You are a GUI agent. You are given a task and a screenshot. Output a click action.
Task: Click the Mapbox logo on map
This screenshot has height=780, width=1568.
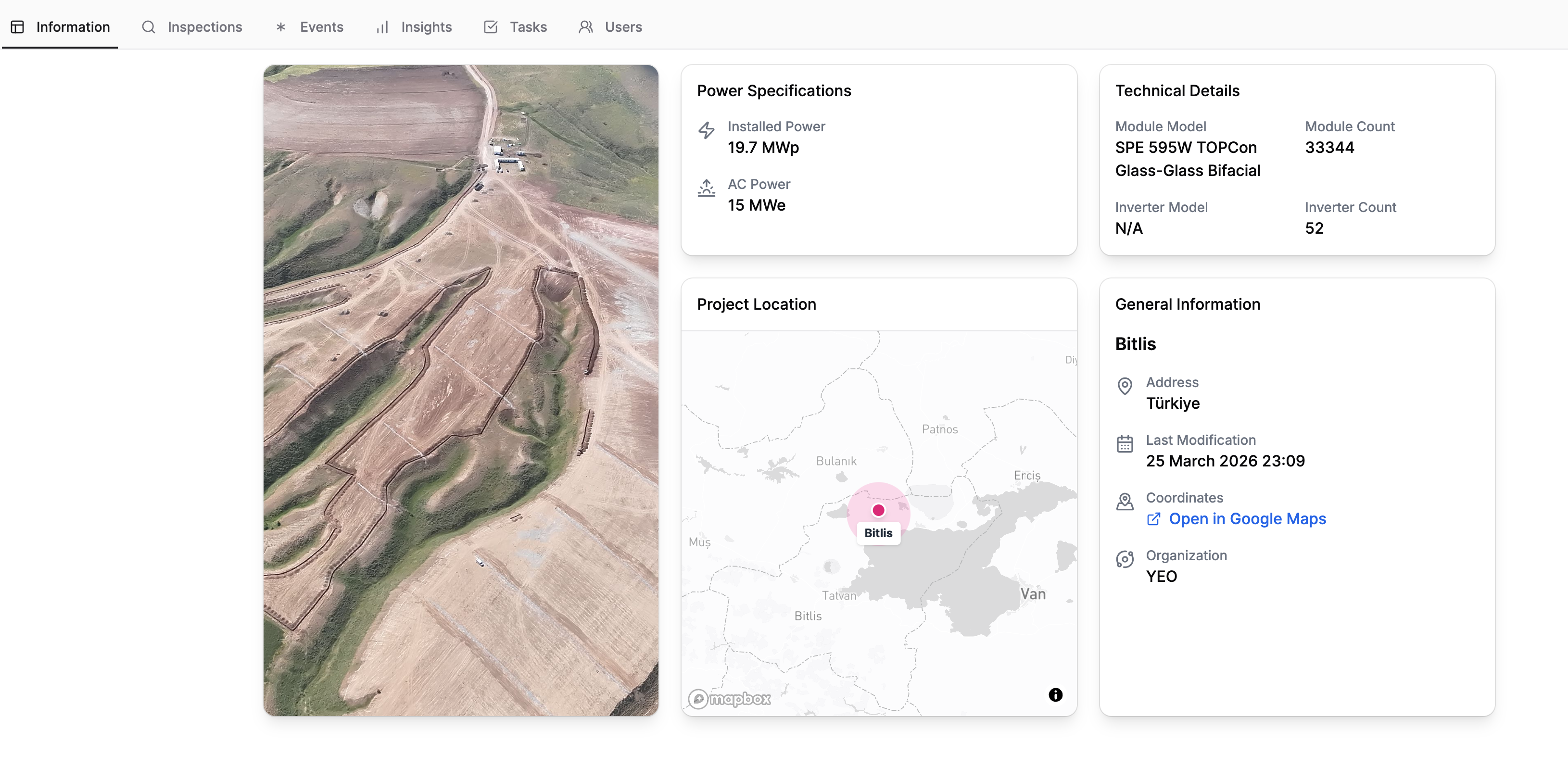[729, 698]
